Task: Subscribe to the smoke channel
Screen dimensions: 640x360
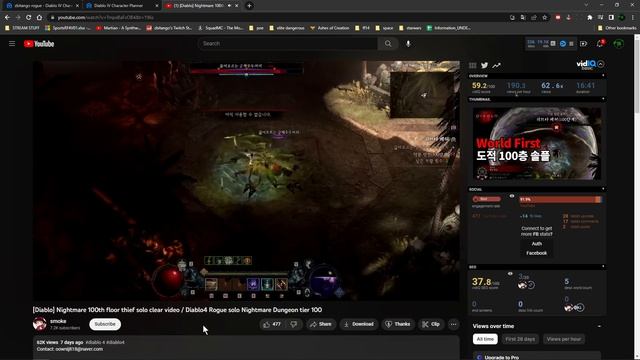Action: coord(105,324)
